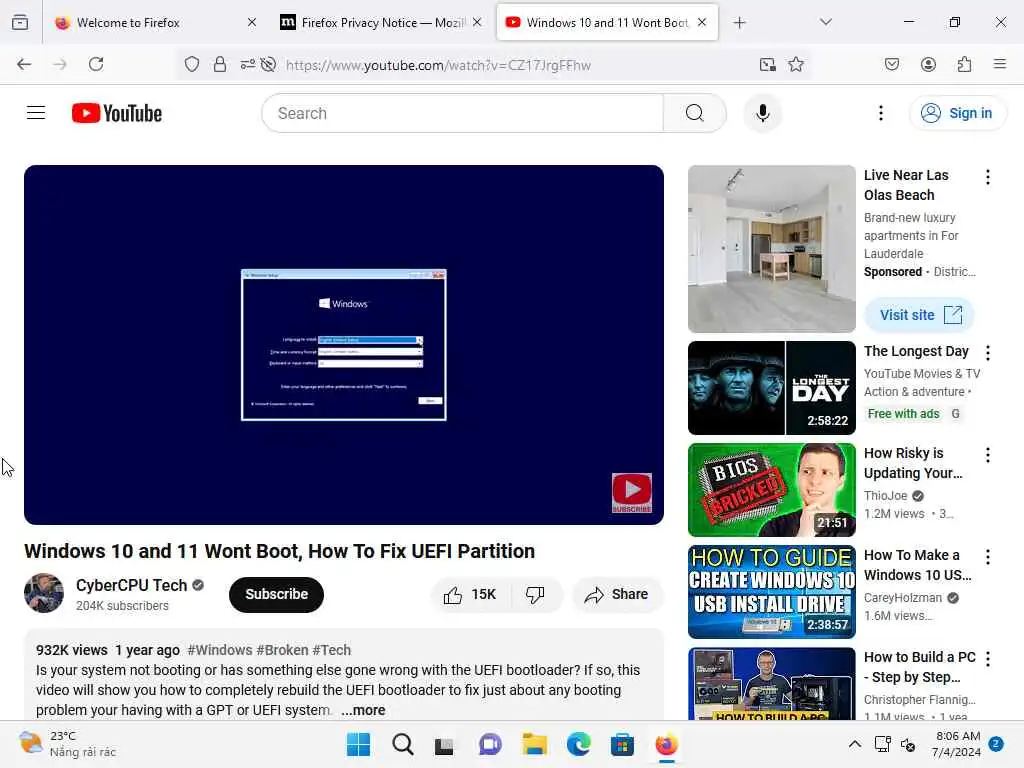
Task: Follow the #Broken hashtag link
Action: pyautogui.click(x=282, y=650)
